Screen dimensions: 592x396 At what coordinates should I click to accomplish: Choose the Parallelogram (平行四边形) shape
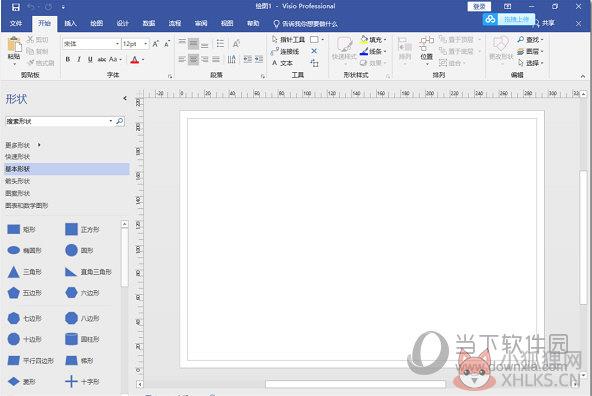31,361
